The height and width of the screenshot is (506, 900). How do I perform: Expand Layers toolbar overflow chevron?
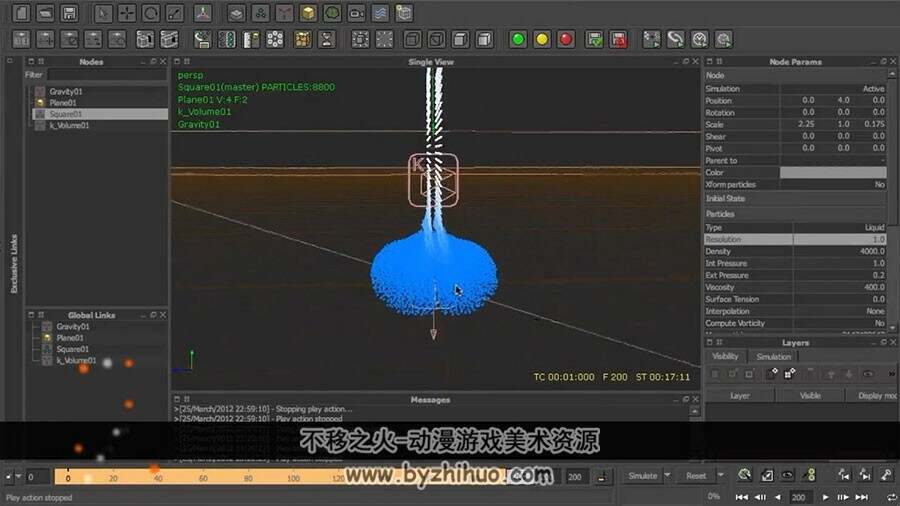point(892,374)
